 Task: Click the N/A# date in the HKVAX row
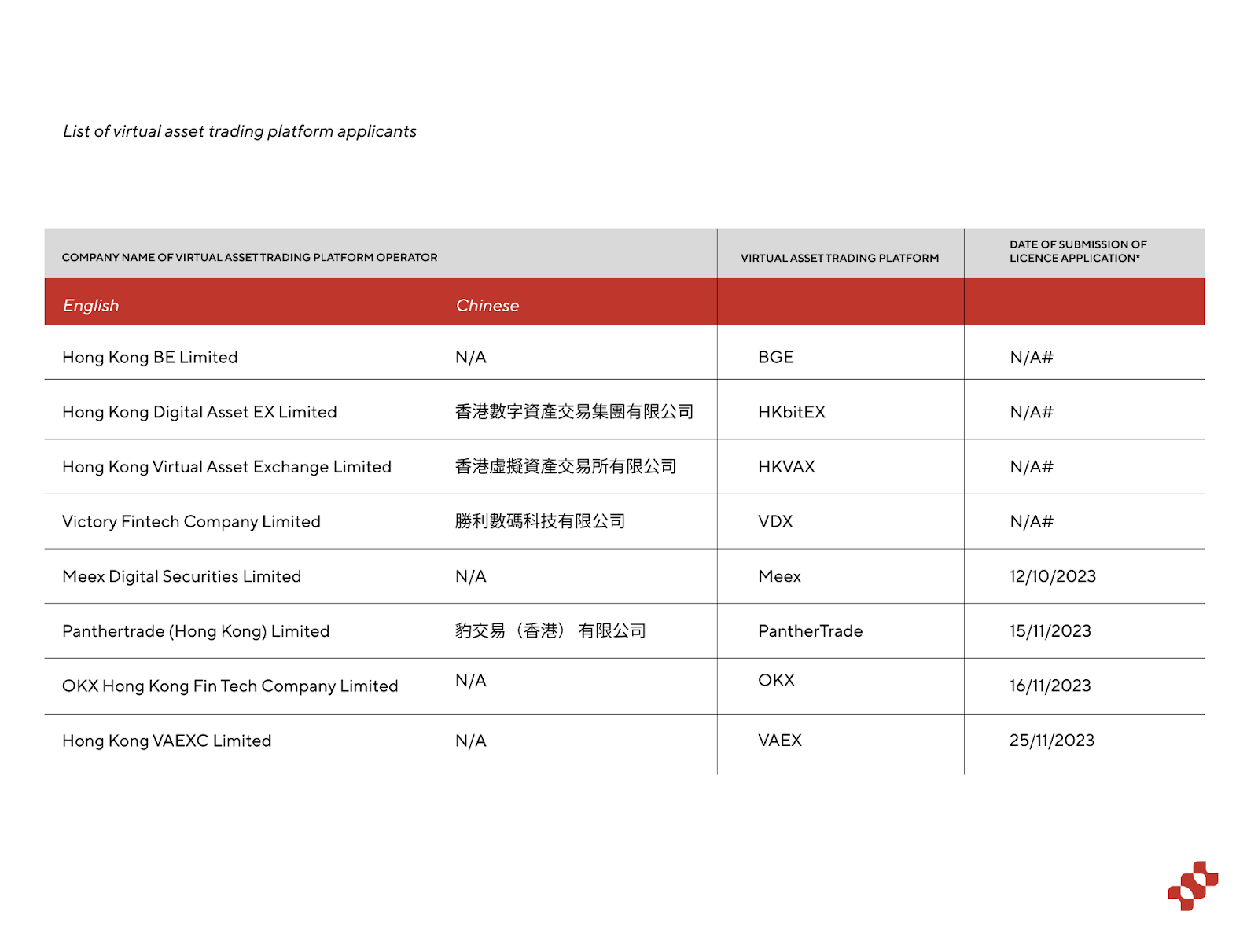1032,467
